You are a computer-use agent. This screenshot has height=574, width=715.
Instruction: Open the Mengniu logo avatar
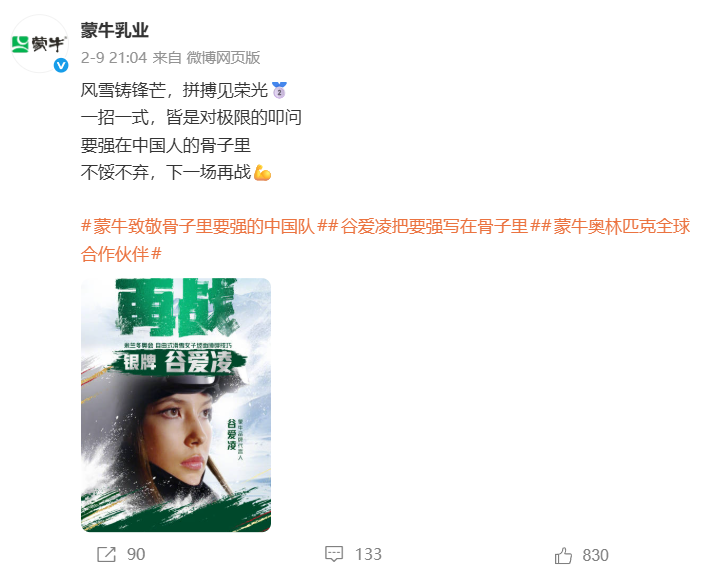40,44
